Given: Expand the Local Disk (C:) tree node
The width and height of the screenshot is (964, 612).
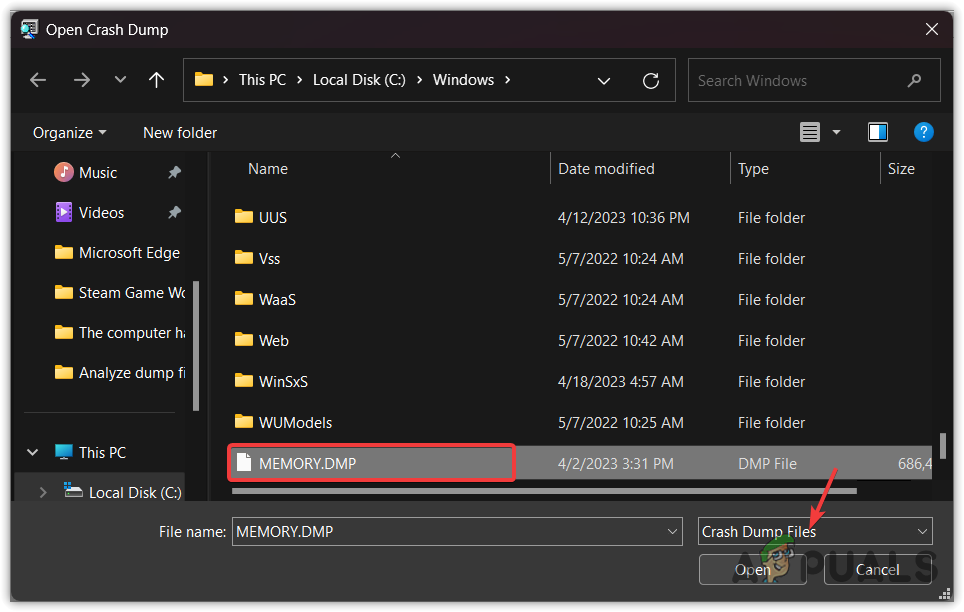Looking at the screenshot, I should [x=42, y=493].
